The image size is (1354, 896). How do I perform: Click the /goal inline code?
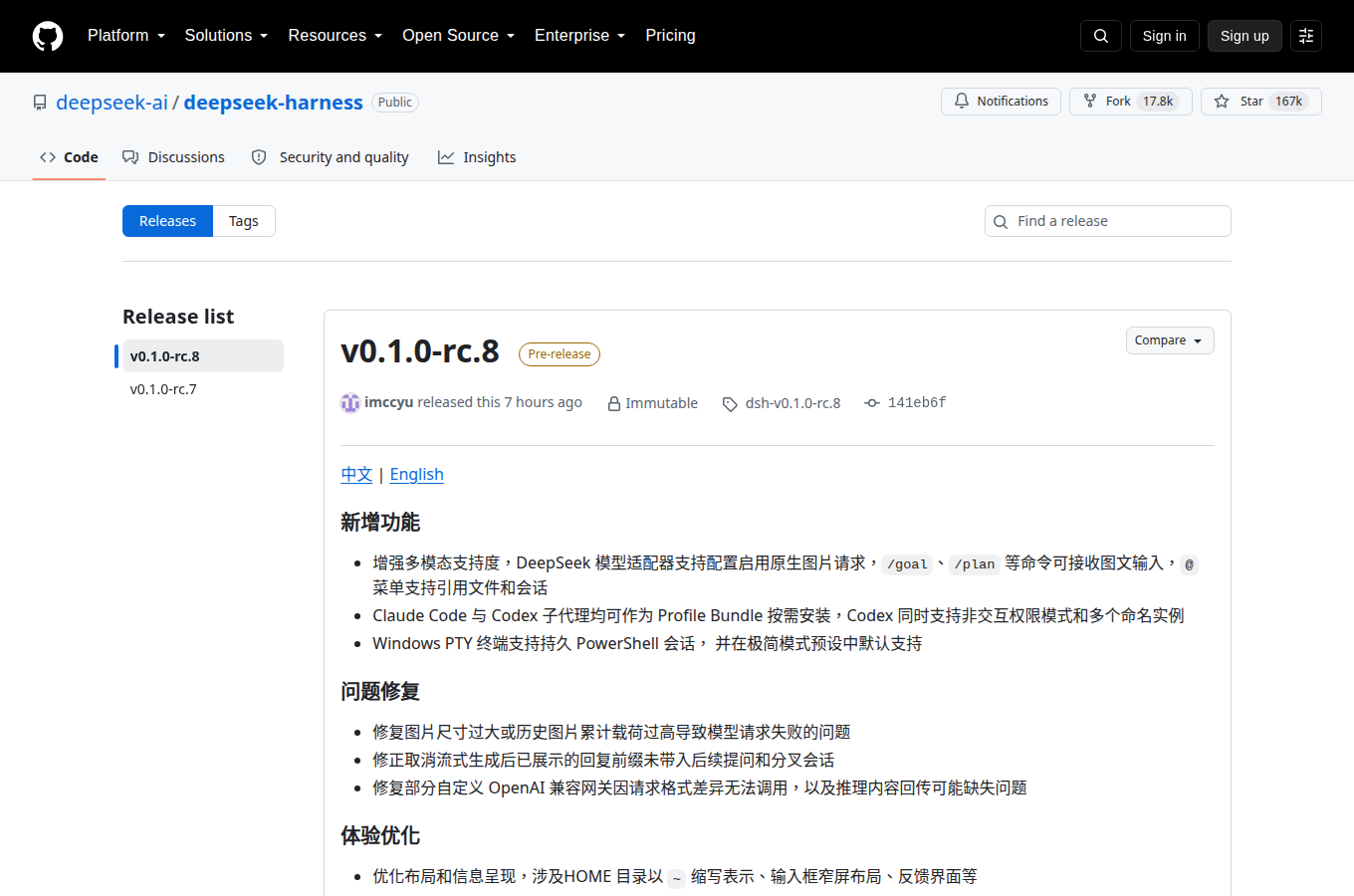[x=907, y=564]
